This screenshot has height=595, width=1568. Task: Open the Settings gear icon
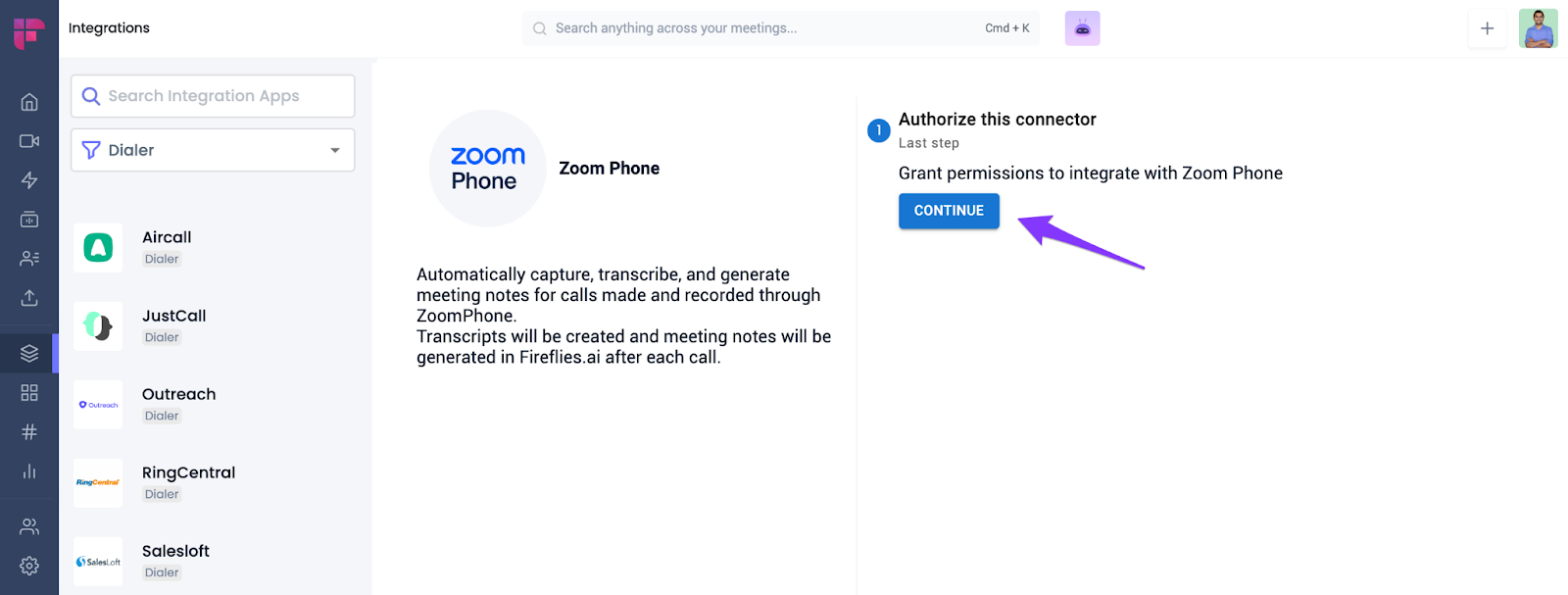coord(29,566)
